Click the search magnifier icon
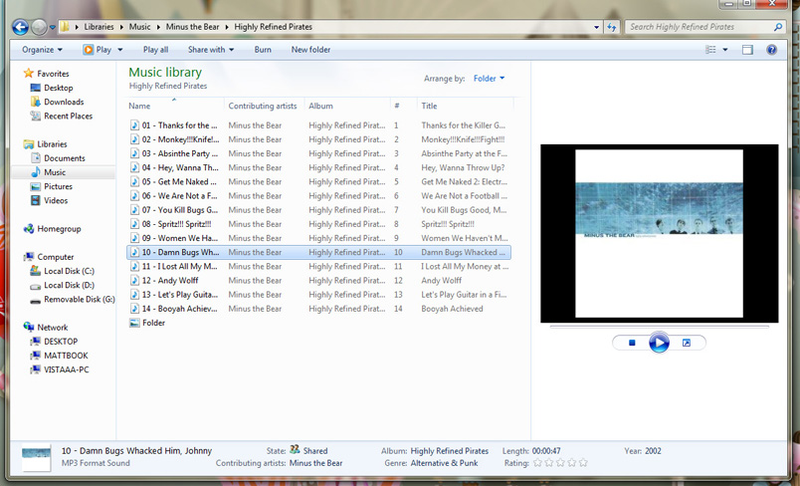800x486 pixels. [x=778, y=27]
